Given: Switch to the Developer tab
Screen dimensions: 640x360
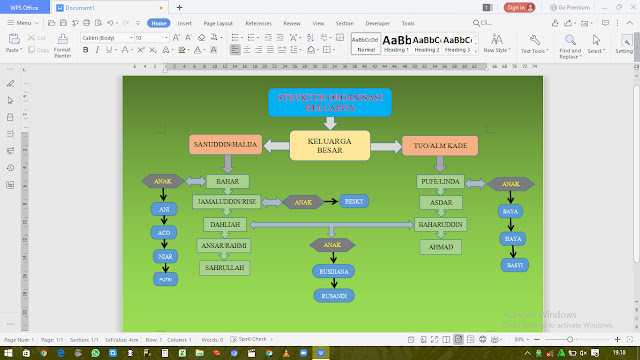Looking at the screenshot, I should click(378, 23).
